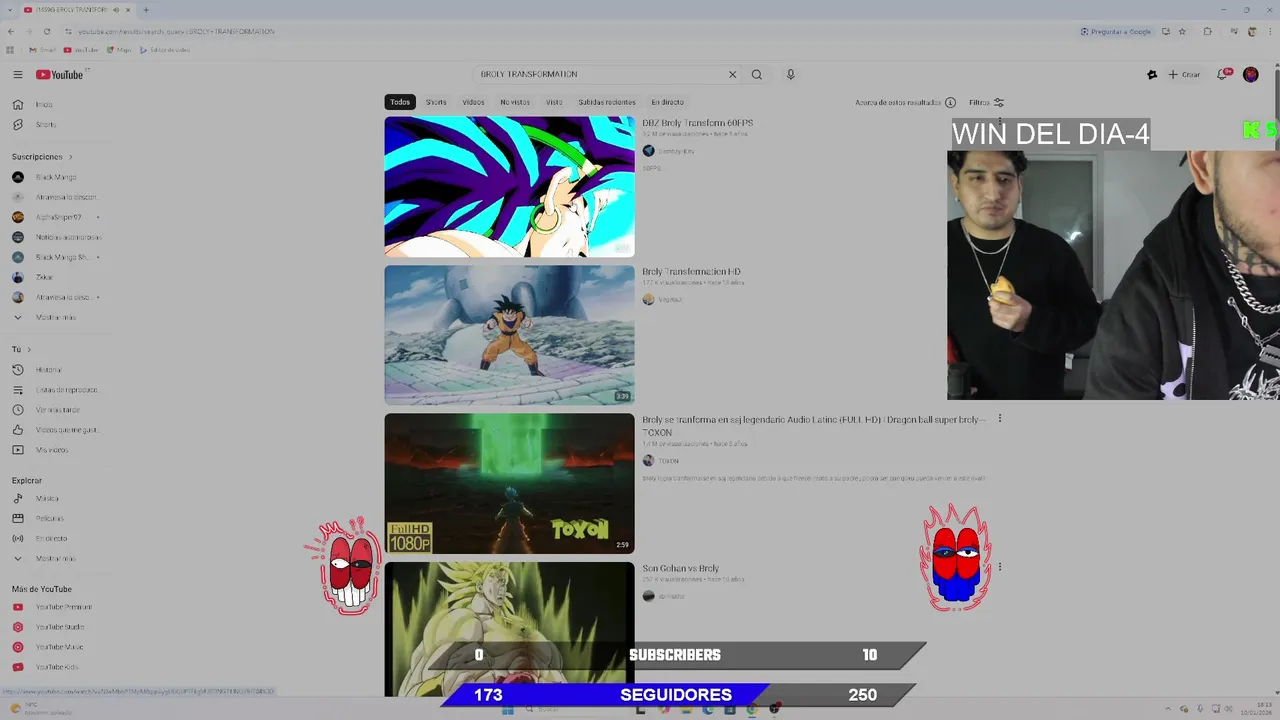The height and width of the screenshot is (720, 1280).
Task: Run search with magnifying glass button
Action: [x=757, y=74]
